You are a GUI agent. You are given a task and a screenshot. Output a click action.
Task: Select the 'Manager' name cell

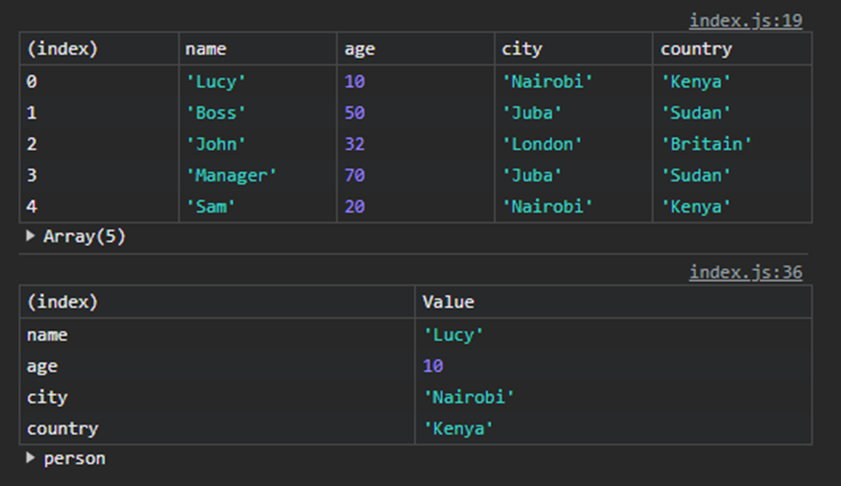tap(231, 176)
